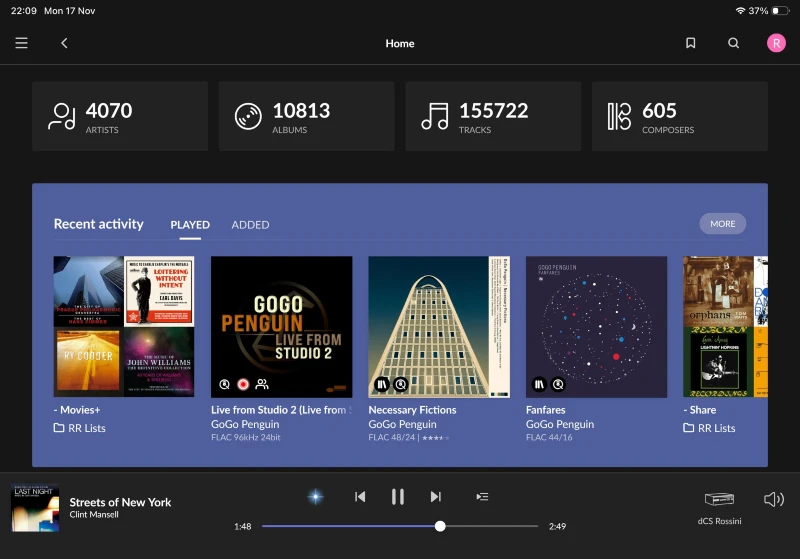Click the library badge on Necessary Fictions cover

[x=382, y=384]
